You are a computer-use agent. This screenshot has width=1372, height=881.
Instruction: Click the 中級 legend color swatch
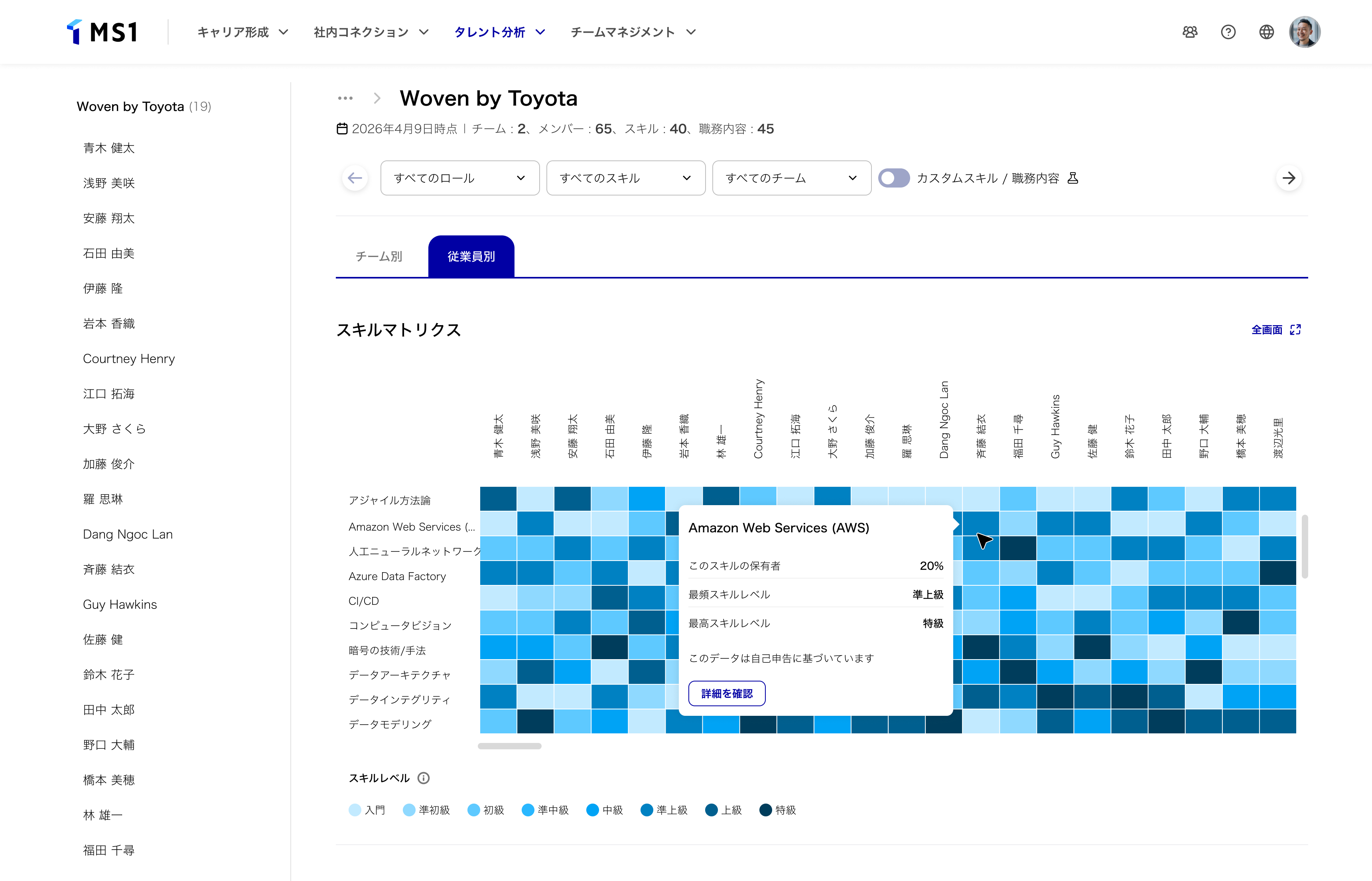click(593, 810)
